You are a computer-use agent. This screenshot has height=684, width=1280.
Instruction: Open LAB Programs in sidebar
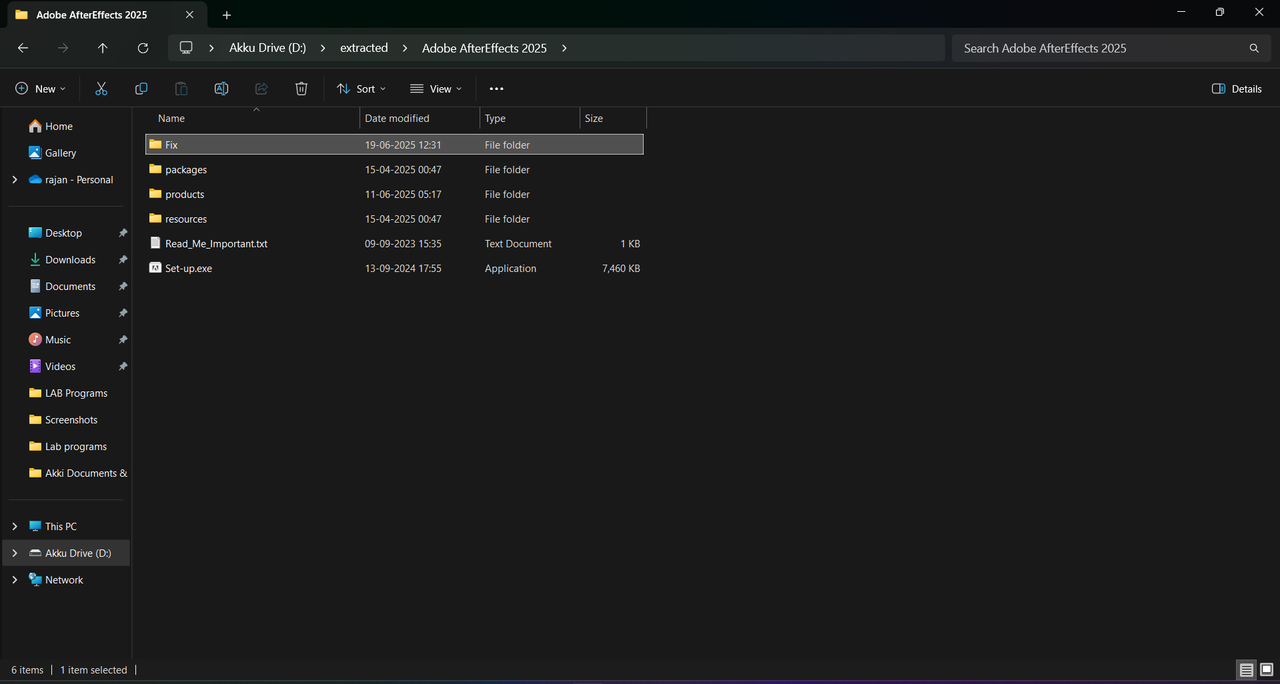pos(76,393)
